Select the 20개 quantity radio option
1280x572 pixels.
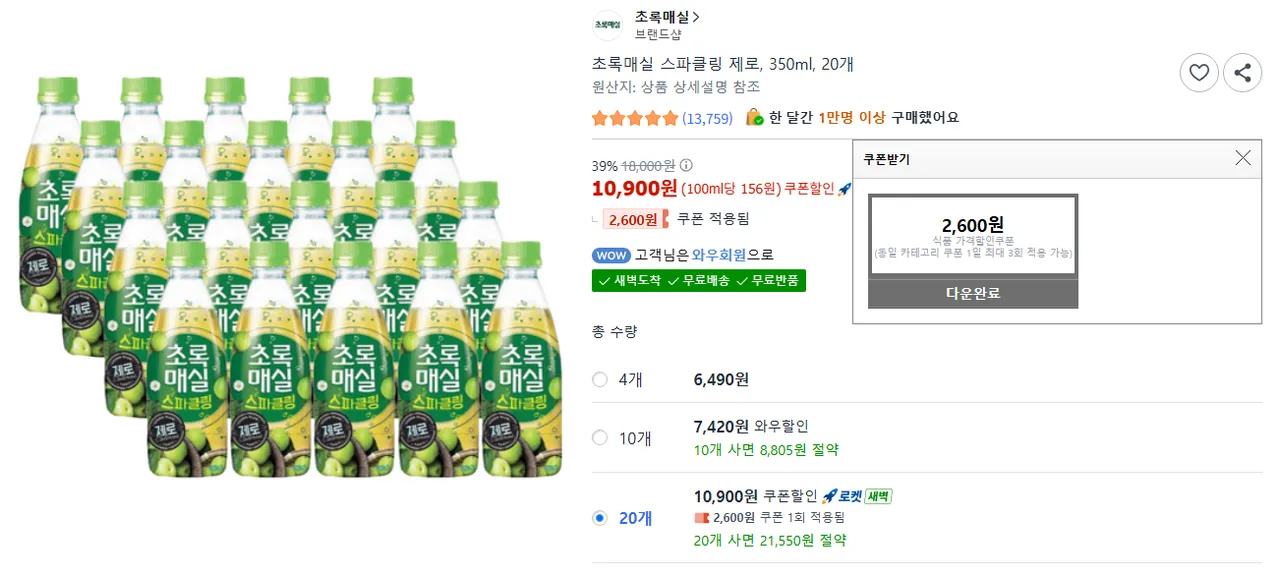point(600,518)
